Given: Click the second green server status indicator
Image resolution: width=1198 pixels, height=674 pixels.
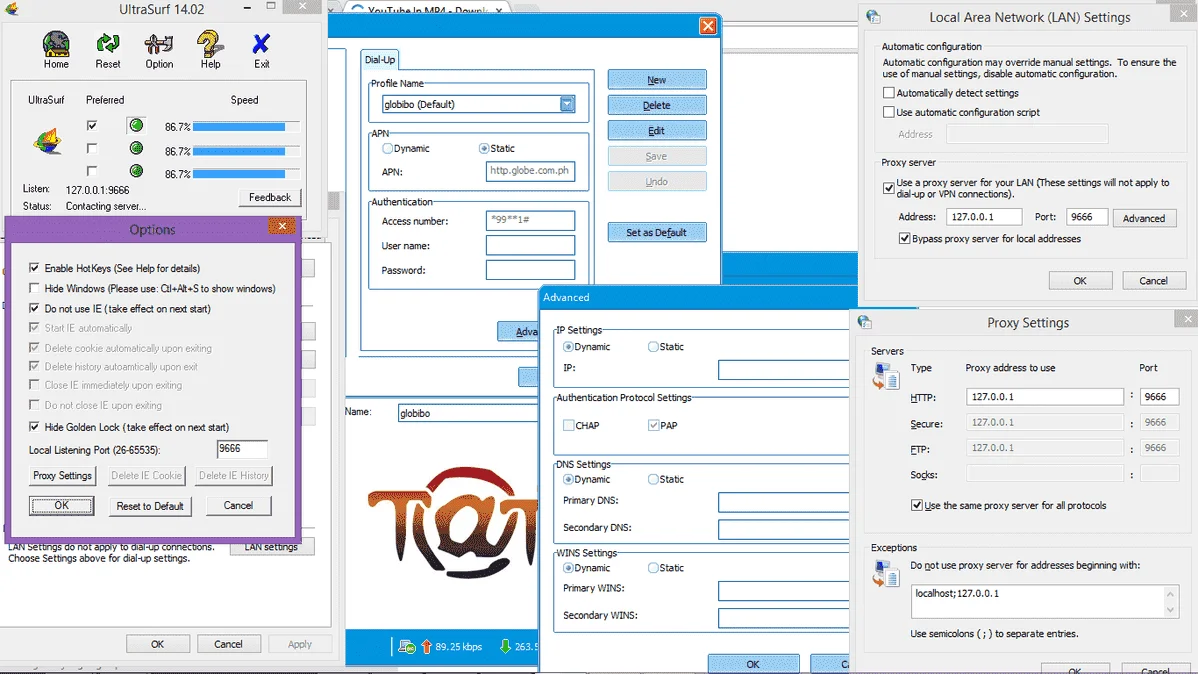Looking at the screenshot, I should click(x=136, y=148).
